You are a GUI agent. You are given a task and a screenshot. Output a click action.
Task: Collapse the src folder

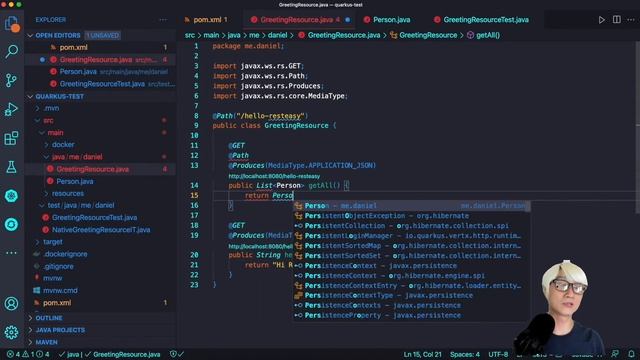pyautogui.click(x=48, y=120)
